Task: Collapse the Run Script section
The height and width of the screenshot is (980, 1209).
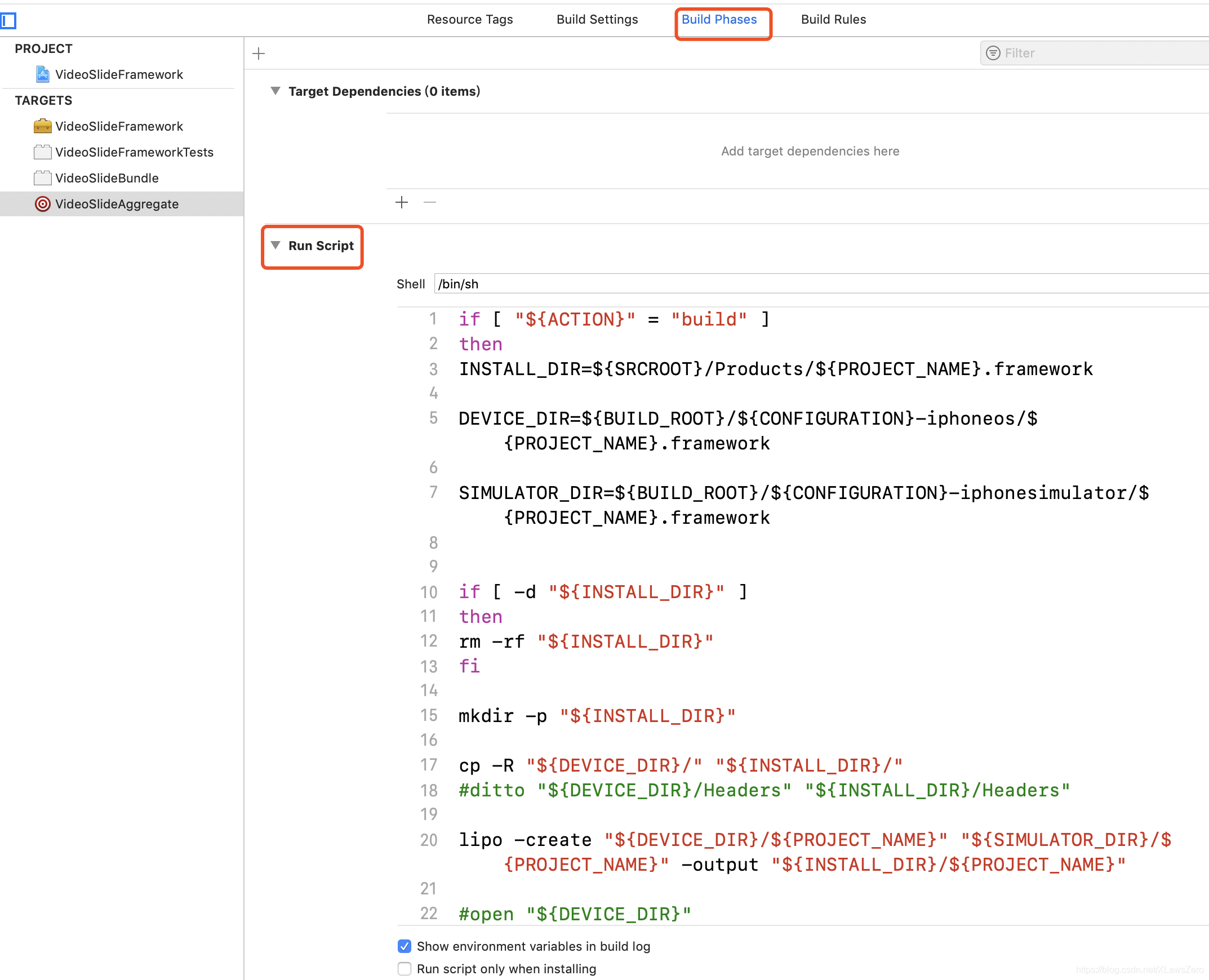Action: pyautogui.click(x=275, y=246)
